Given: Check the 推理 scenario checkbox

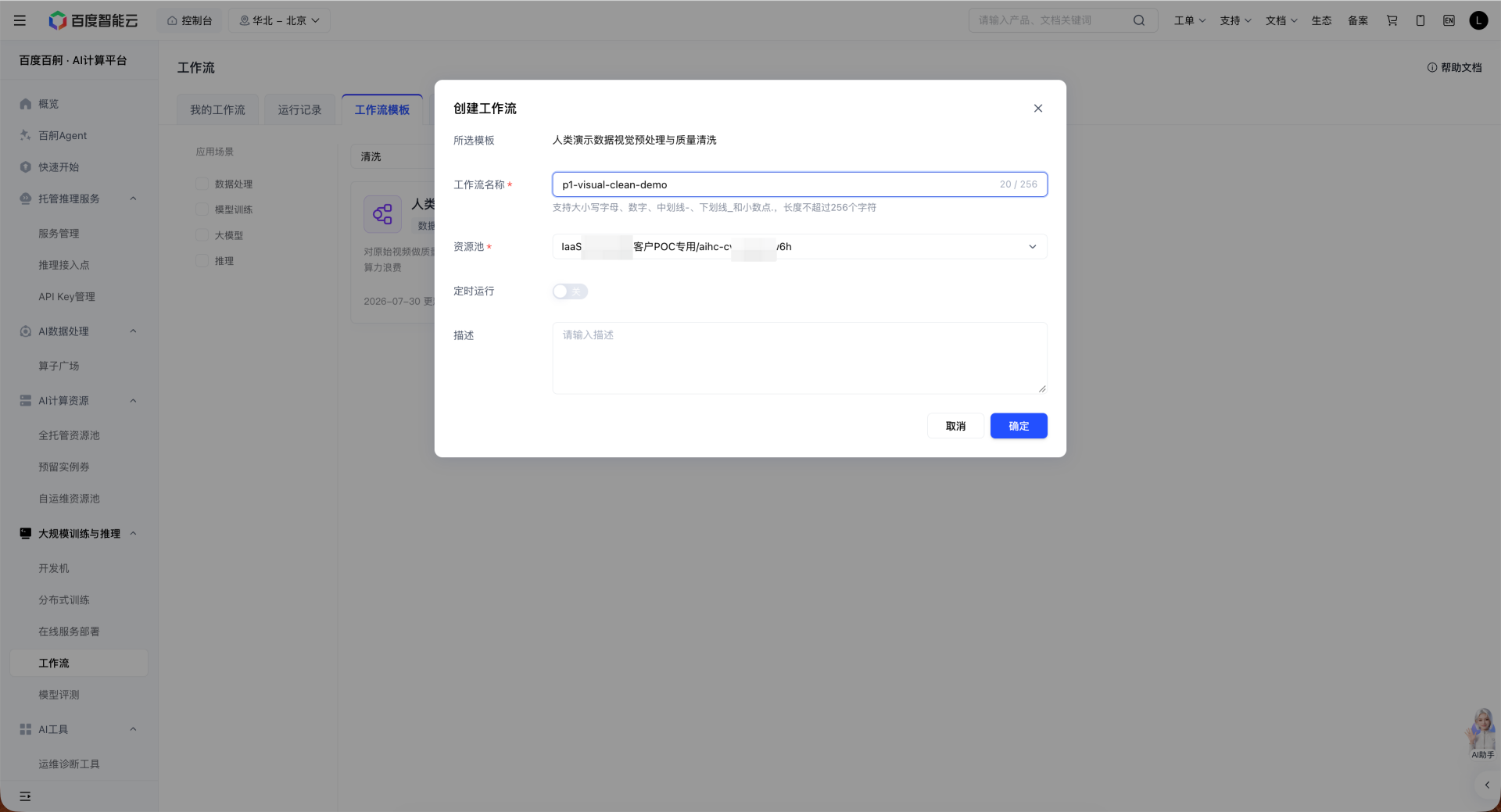Looking at the screenshot, I should [x=202, y=261].
